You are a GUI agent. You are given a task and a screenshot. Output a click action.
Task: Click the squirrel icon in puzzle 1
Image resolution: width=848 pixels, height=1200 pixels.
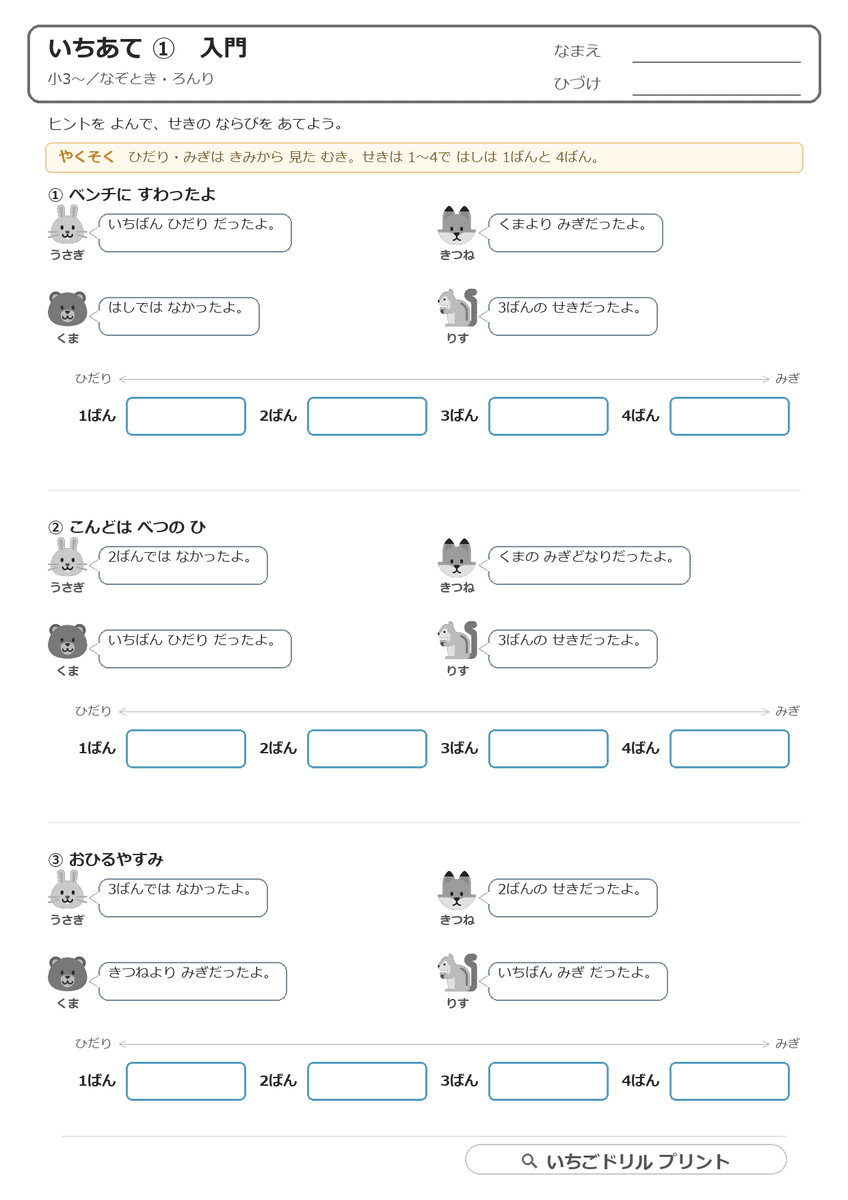458,308
